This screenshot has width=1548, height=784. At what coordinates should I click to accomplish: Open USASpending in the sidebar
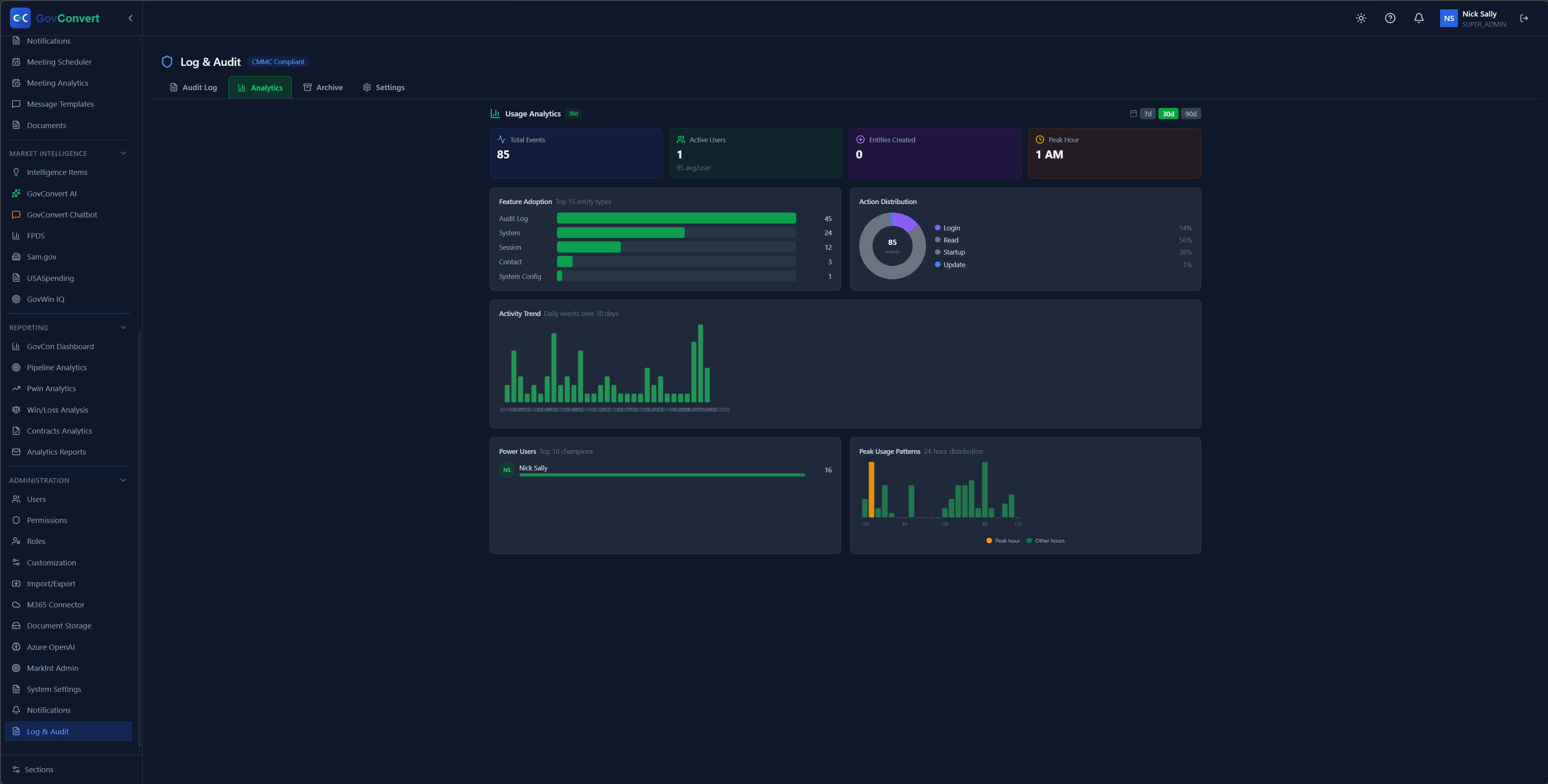[x=68, y=278]
